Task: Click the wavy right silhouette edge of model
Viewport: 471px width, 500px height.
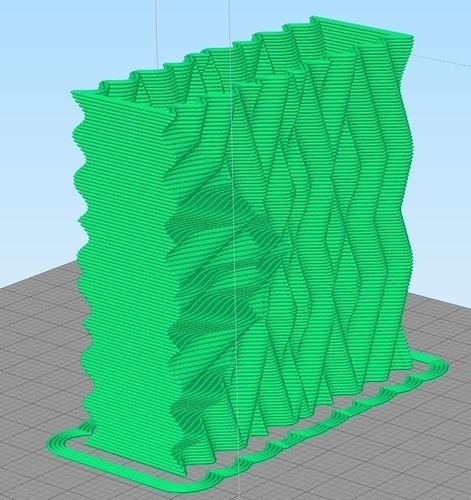Action: point(408,200)
